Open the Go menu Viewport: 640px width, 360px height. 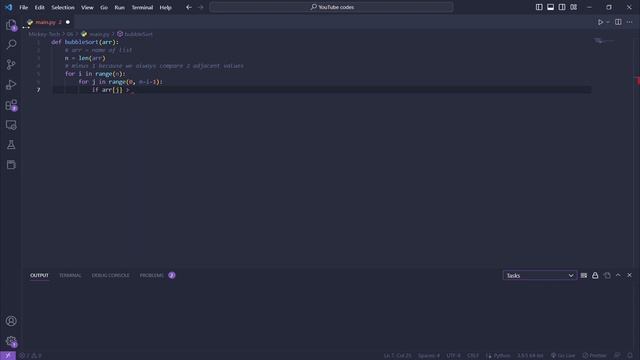pos(104,7)
